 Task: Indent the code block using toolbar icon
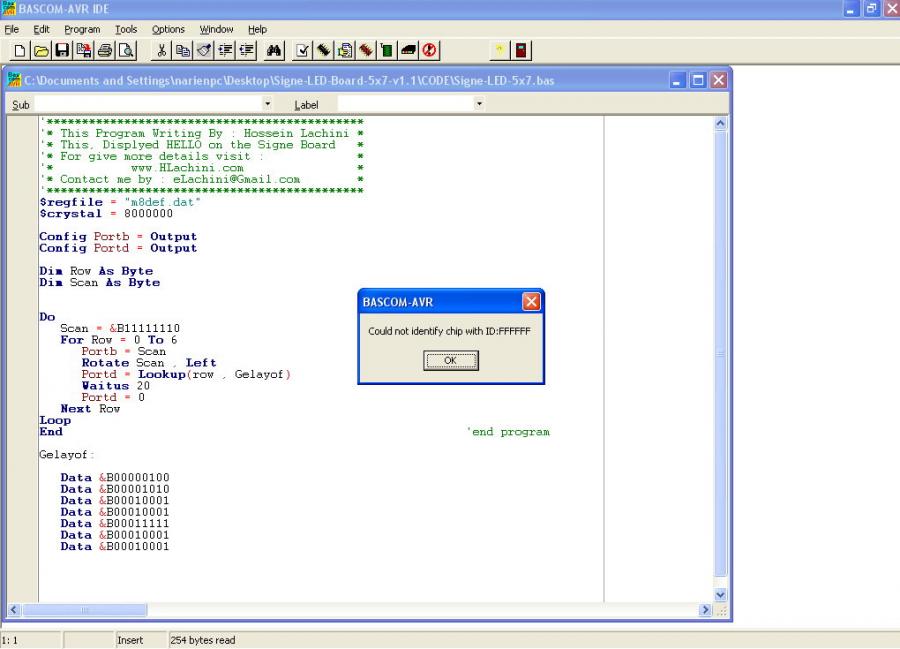coord(226,50)
